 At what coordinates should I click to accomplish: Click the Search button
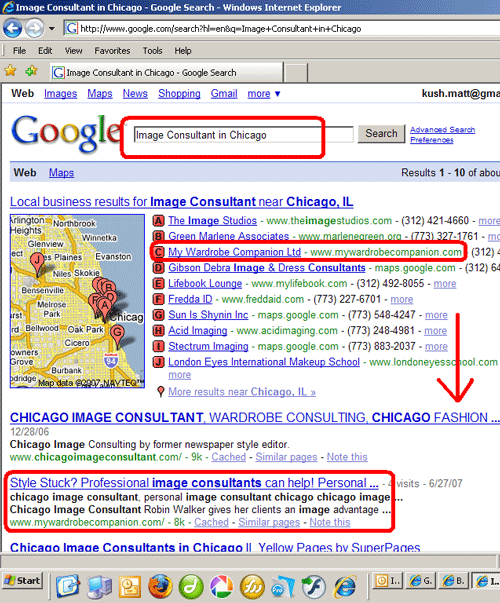point(381,133)
